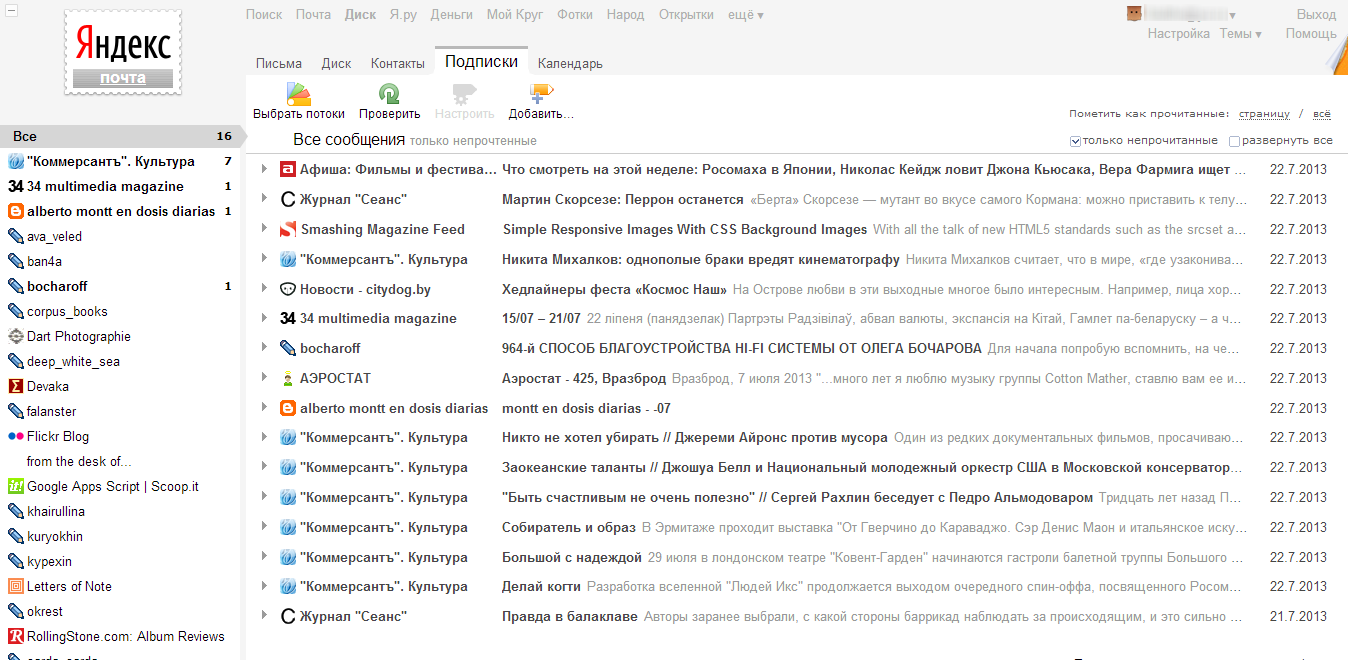Click the Blogger icon of alberto montt in sidebar
This screenshot has width=1348, height=660.
(16, 211)
